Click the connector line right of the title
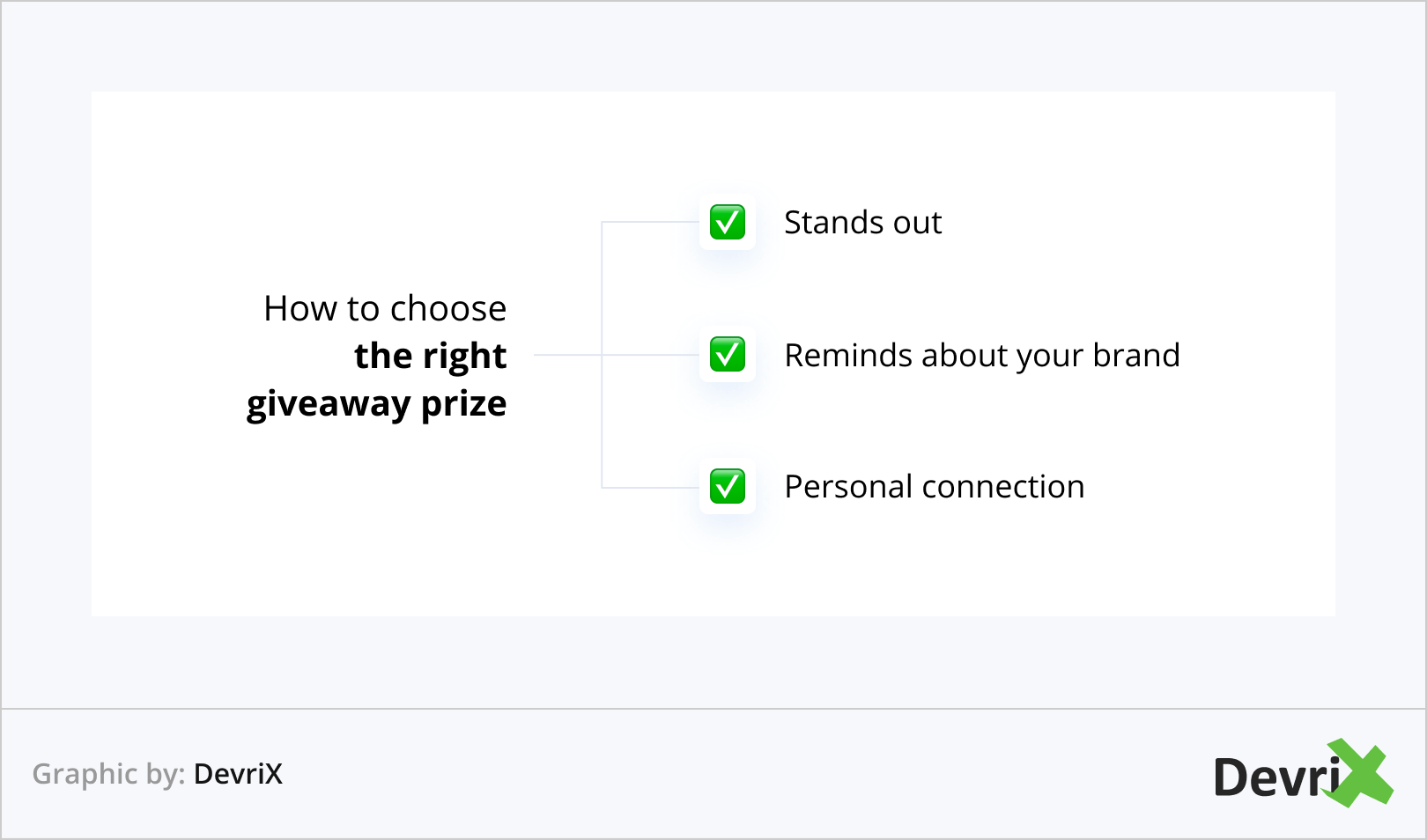Viewport: 1427px width, 840px height. (568, 355)
